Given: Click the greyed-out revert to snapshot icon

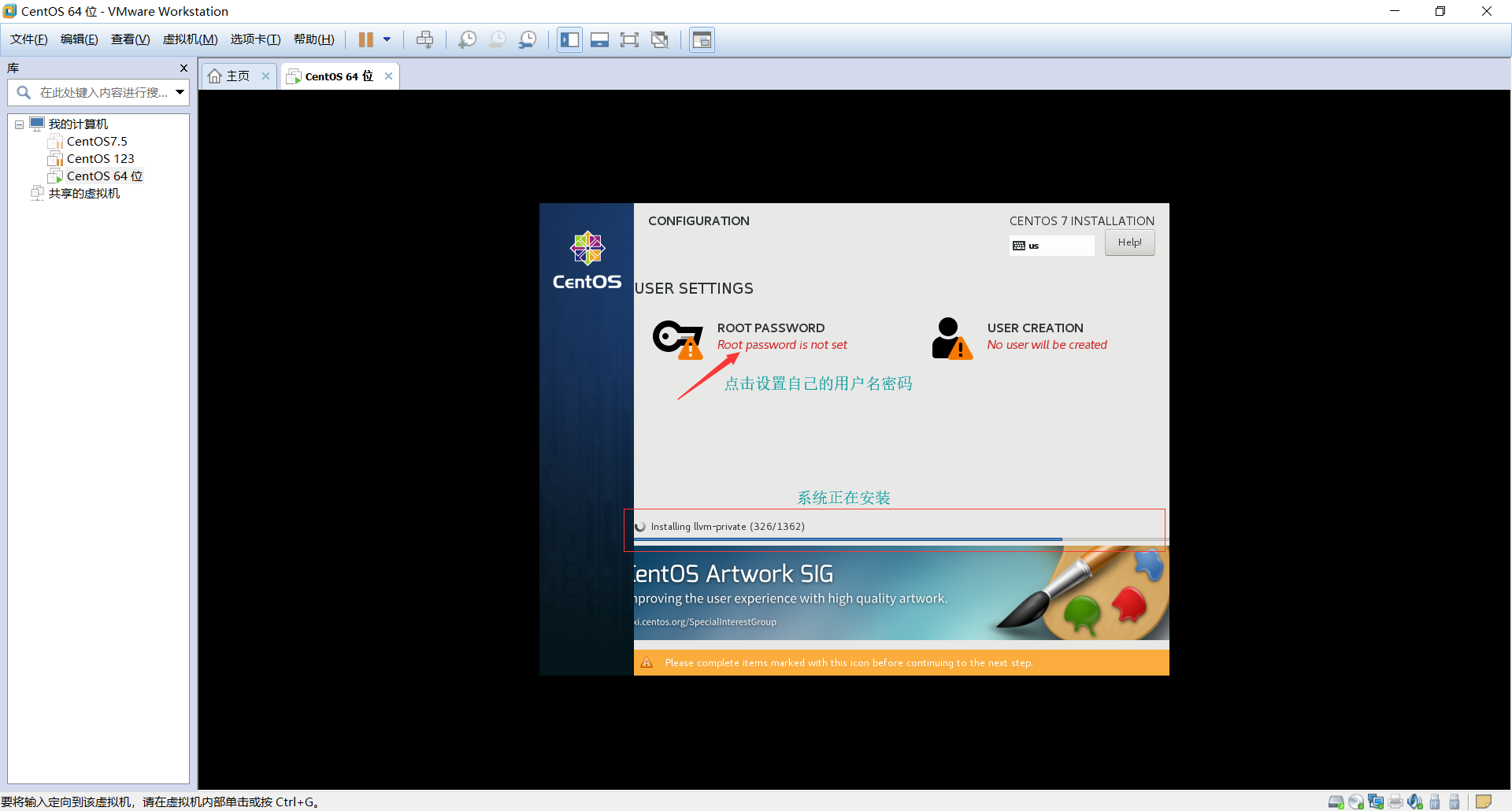Looking at the screenshot, I should [x=498, y=39].
